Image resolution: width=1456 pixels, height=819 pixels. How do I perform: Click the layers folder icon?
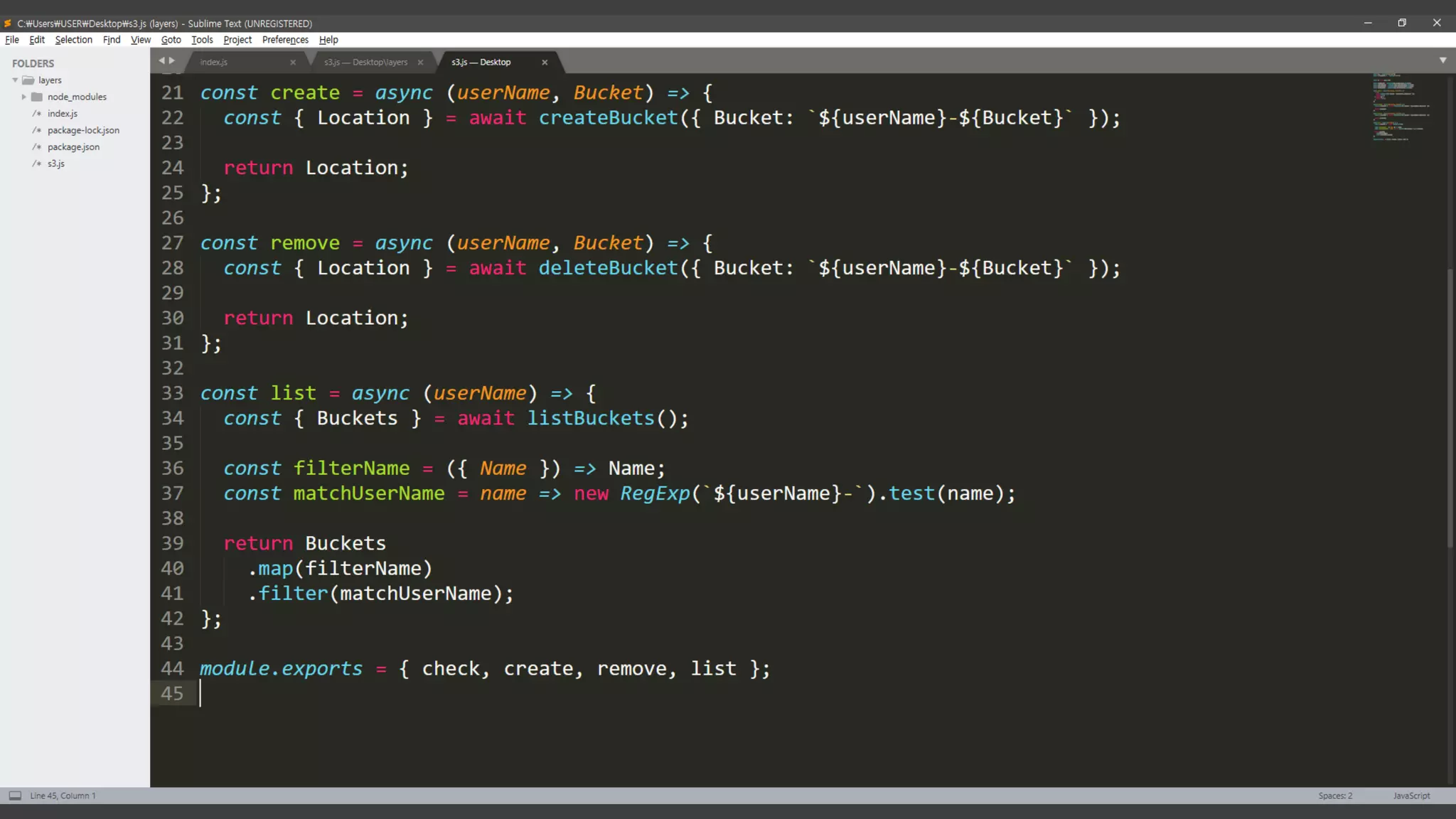[x=28, y=80]
